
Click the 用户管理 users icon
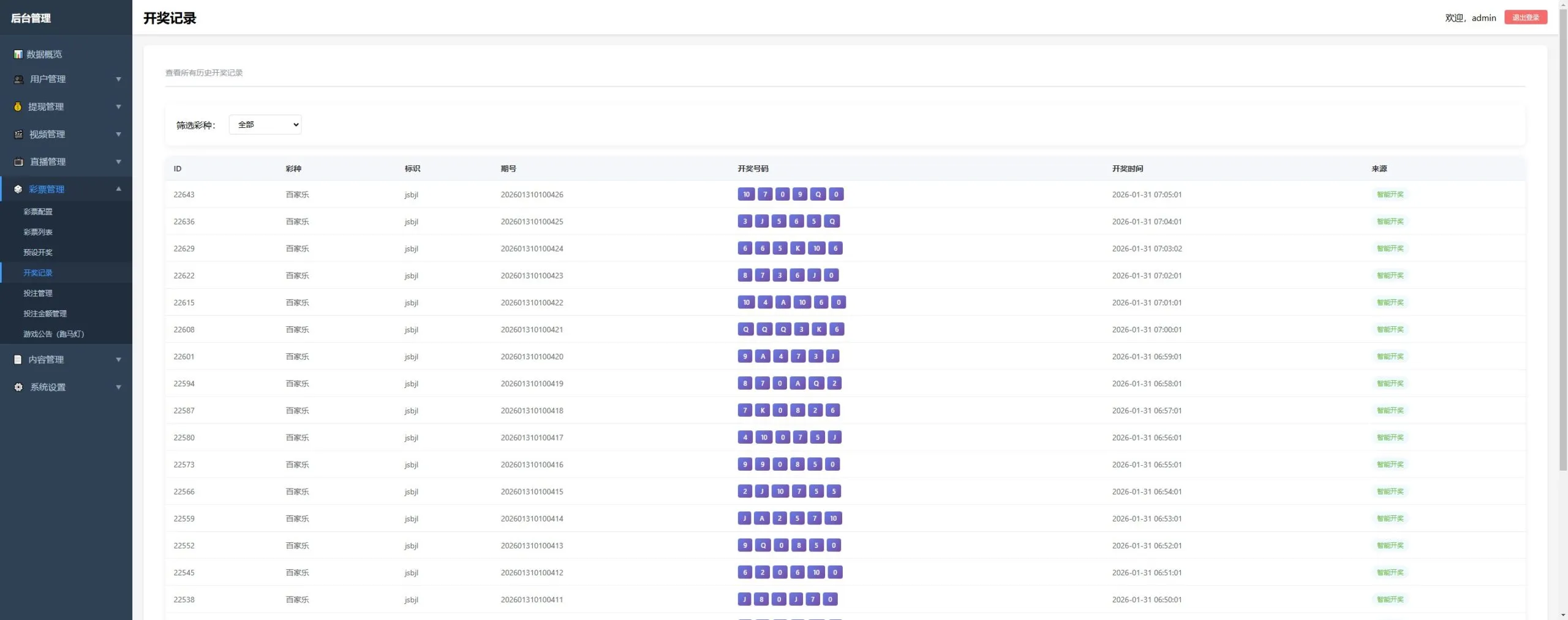pos(19,80)
